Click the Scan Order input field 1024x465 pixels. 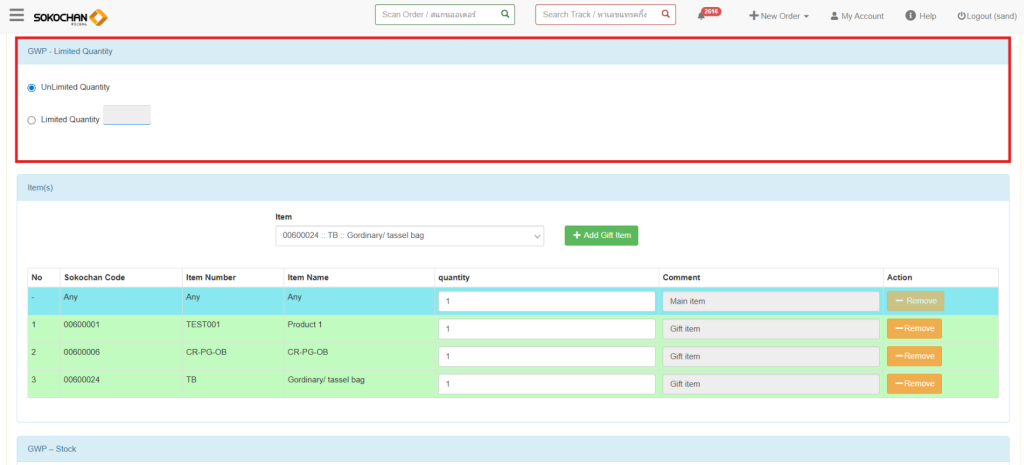pos(436,15)
